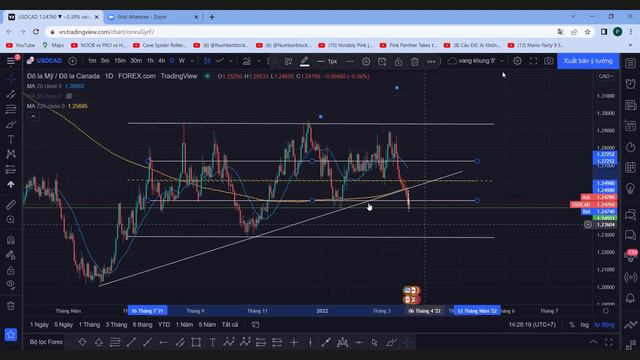Screen dimensions: 640x360
Task: Expand the timeframe dropdown arrow
Action: point(192,61)
